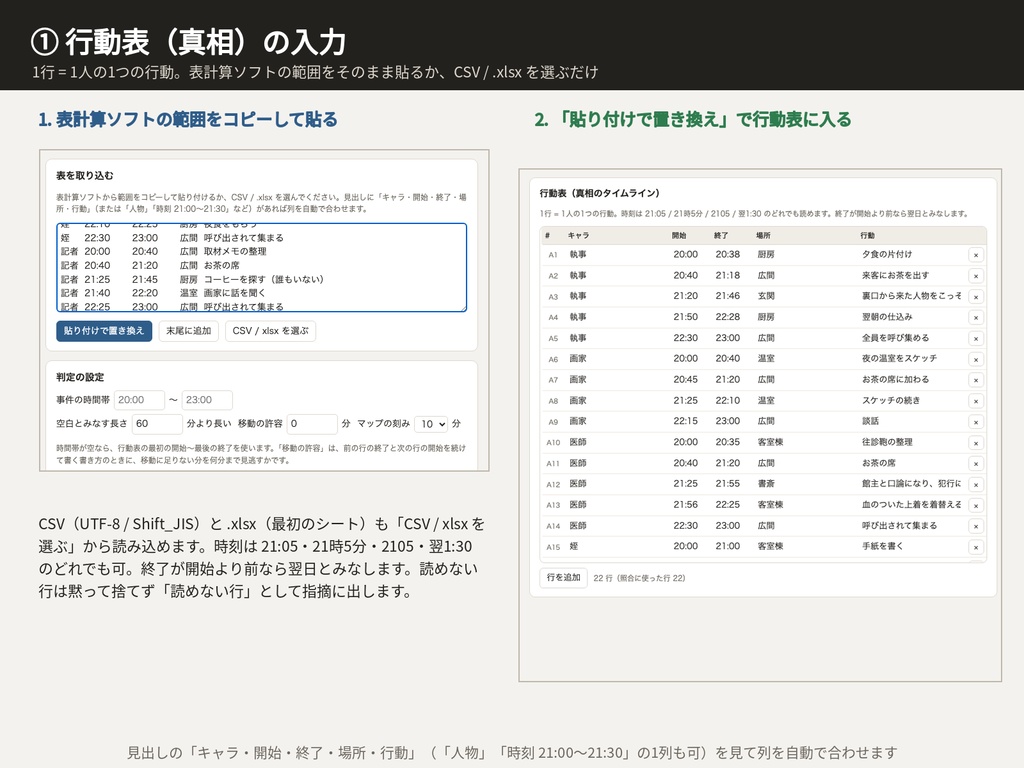Delete row A1 夕食の片付け

point(976,255)
